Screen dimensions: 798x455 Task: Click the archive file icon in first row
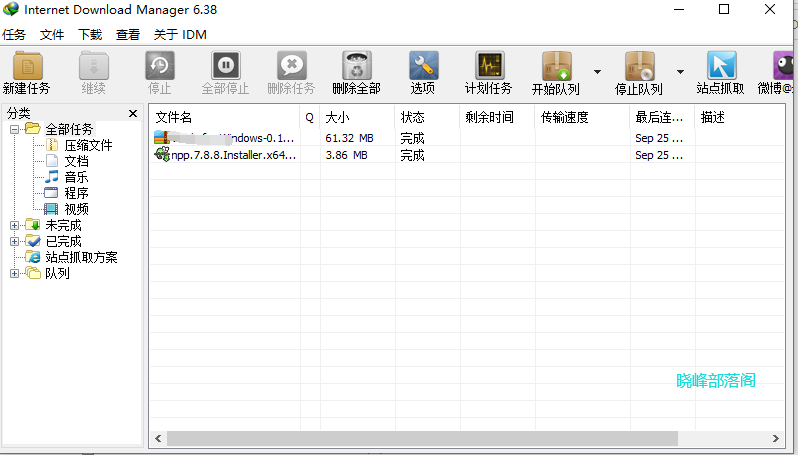coord(162,138)
